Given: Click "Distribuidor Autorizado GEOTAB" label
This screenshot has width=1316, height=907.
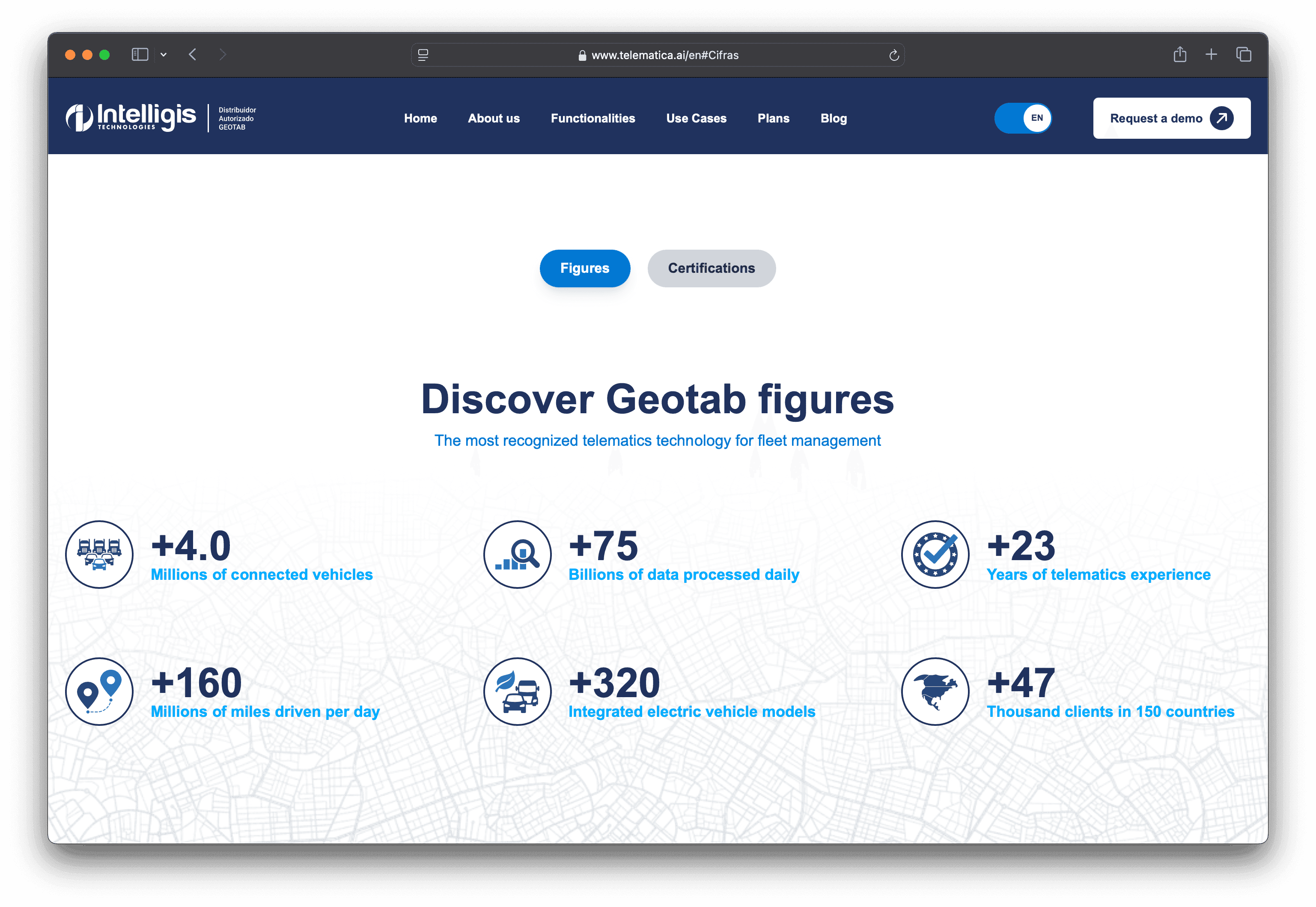Looking at the screenshot, I should coord(238,118).
